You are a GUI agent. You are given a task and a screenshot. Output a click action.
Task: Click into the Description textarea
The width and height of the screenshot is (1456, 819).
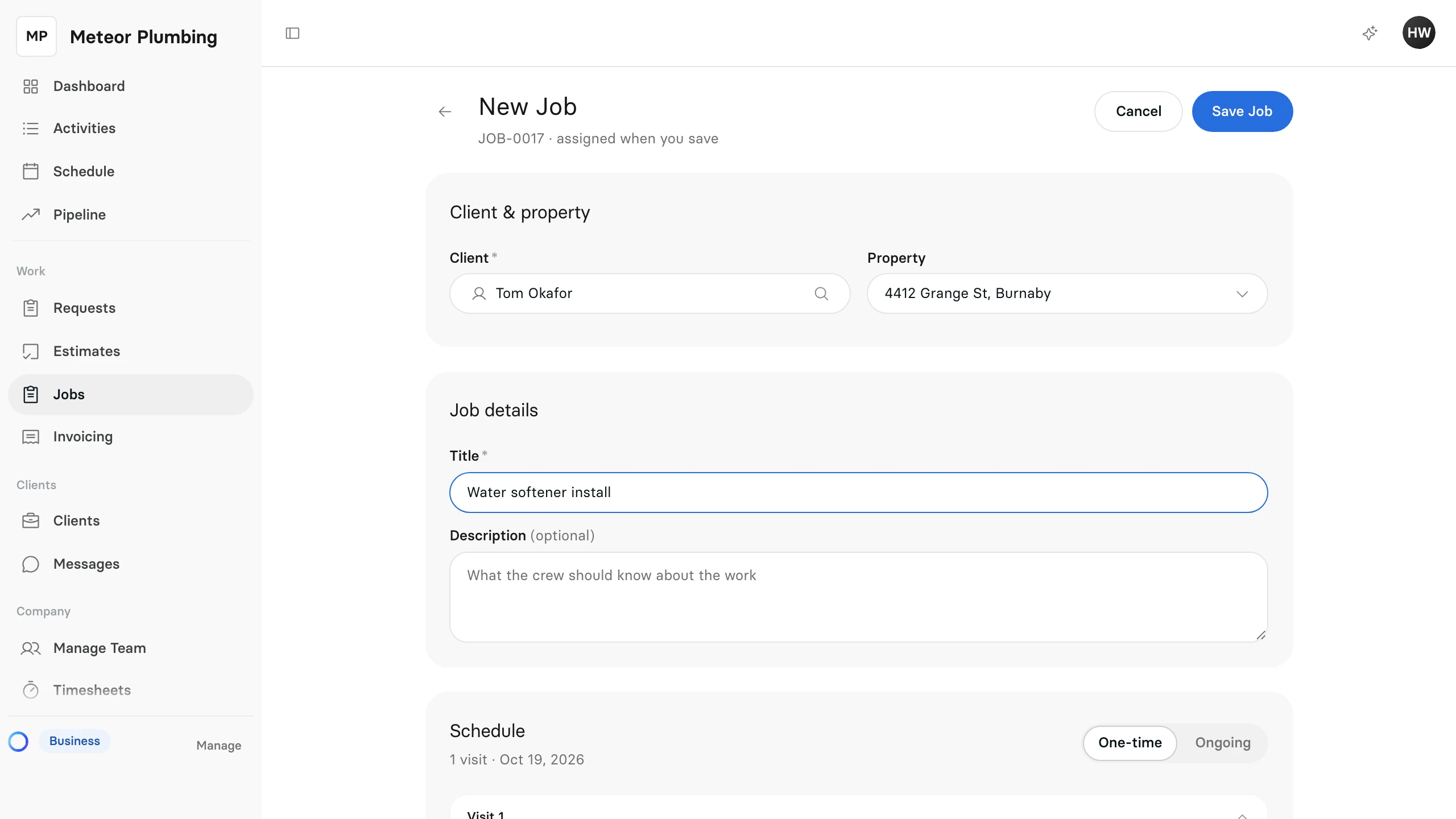(x=858, y=597)
